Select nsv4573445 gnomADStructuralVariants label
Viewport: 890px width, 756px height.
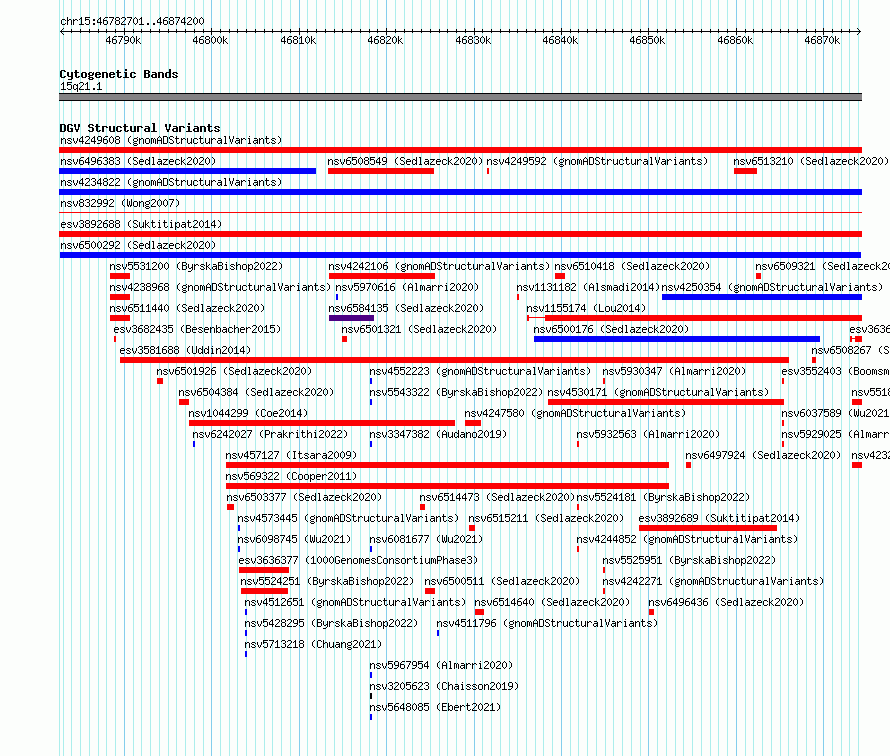pos(347,518)
